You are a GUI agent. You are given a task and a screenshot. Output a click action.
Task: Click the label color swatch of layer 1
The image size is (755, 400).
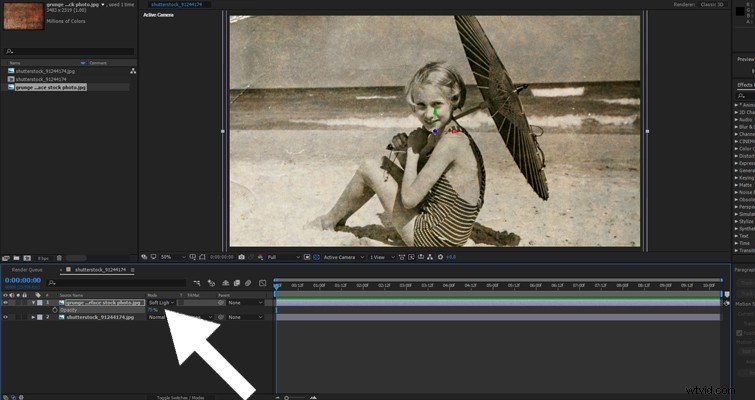click(39, 303)
